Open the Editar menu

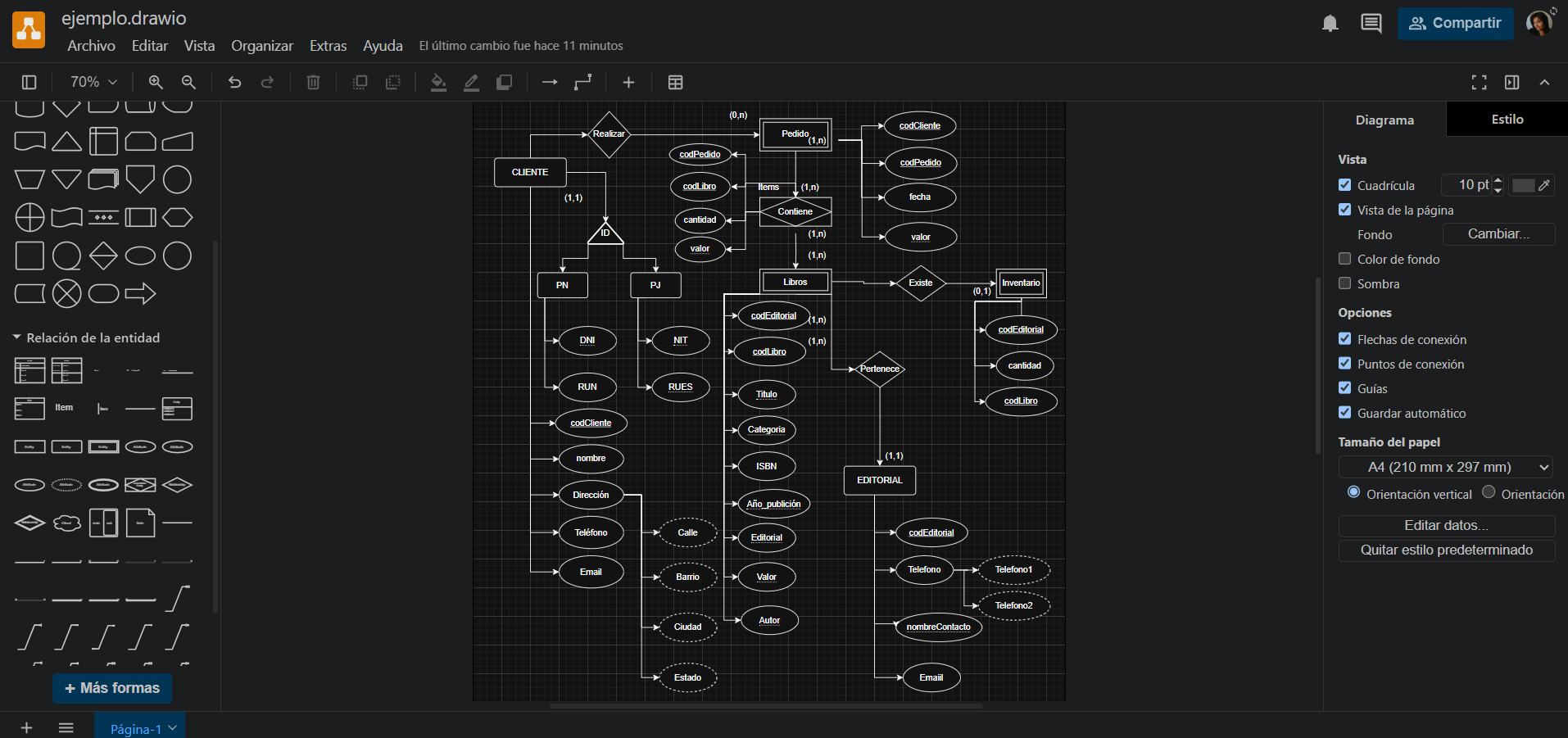(150, 46)
